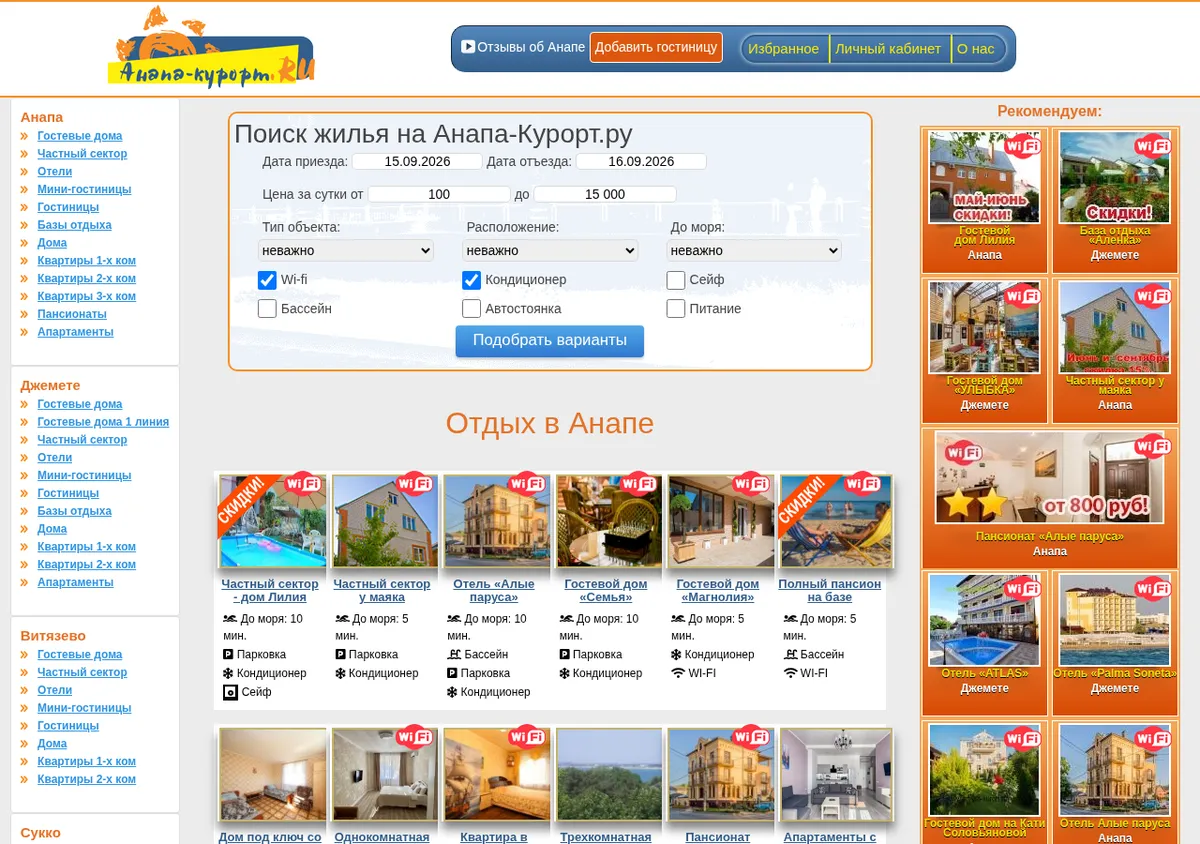The height and width of the screenshot is (844, 1200).
Task: Tick the Сейф checkbox
Action: click(676, 280)
